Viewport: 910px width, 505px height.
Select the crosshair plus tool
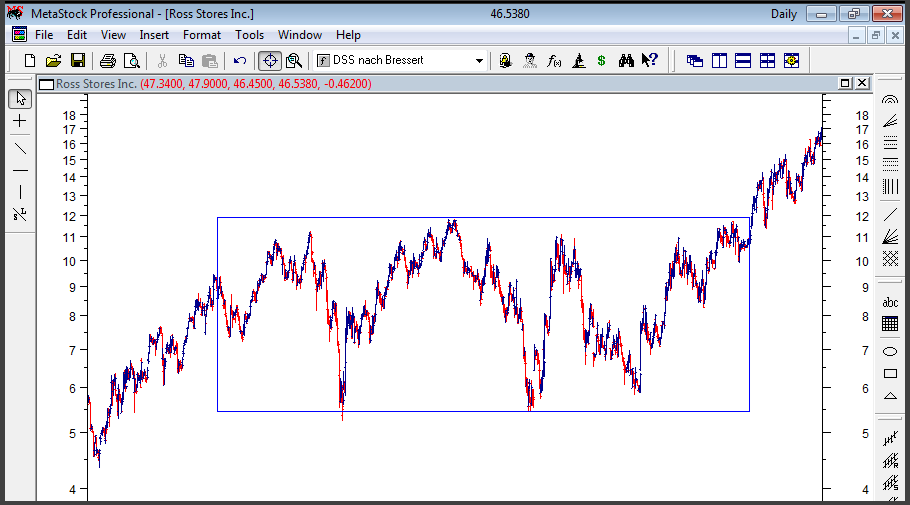pos(20,121)
